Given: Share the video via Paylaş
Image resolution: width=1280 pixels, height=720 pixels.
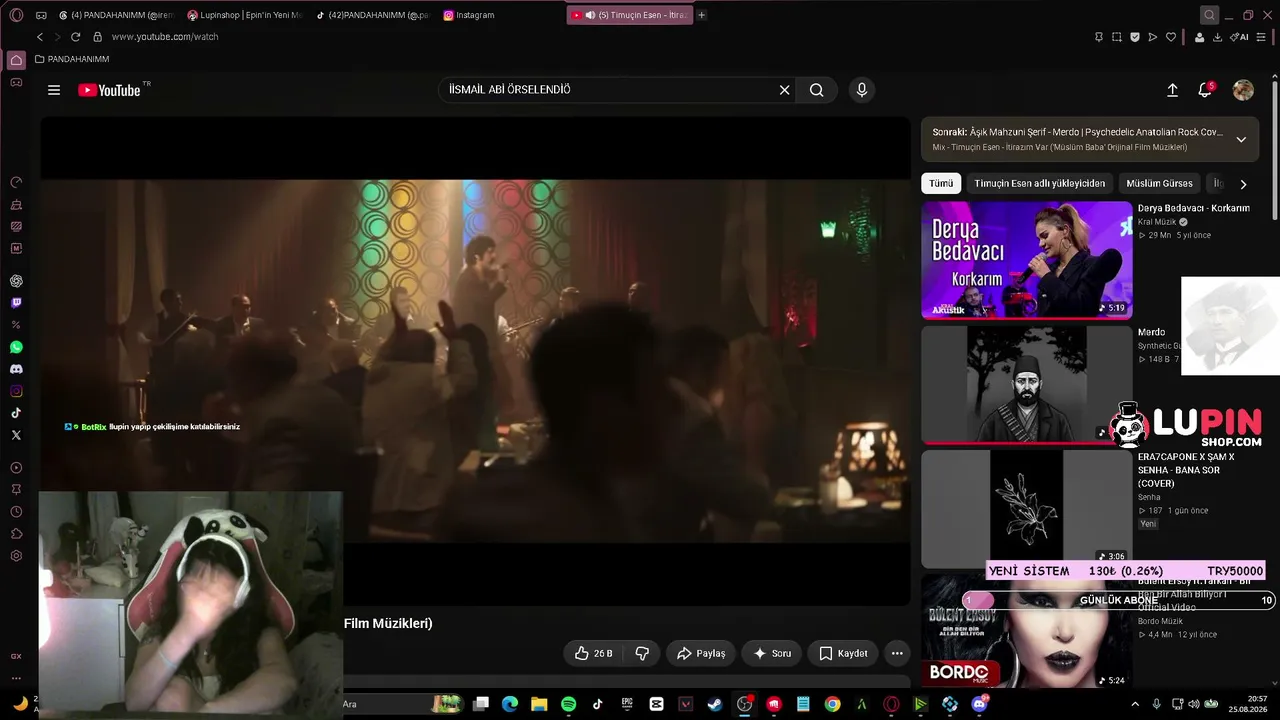Looking at the screenshot, I should (x=701, y=653).
